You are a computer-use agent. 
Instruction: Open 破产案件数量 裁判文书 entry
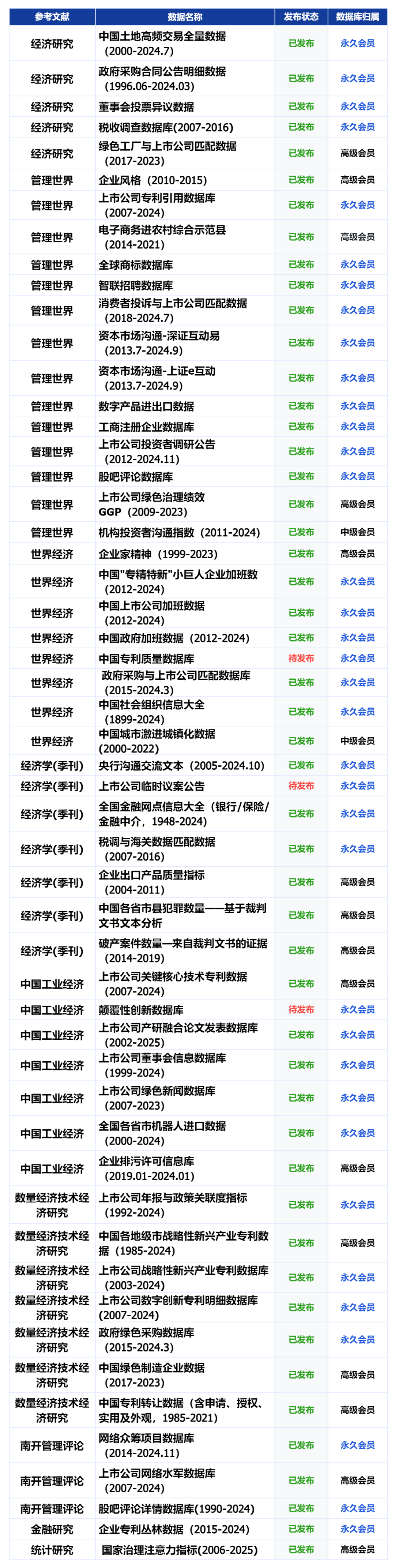[x=183, y=951]
